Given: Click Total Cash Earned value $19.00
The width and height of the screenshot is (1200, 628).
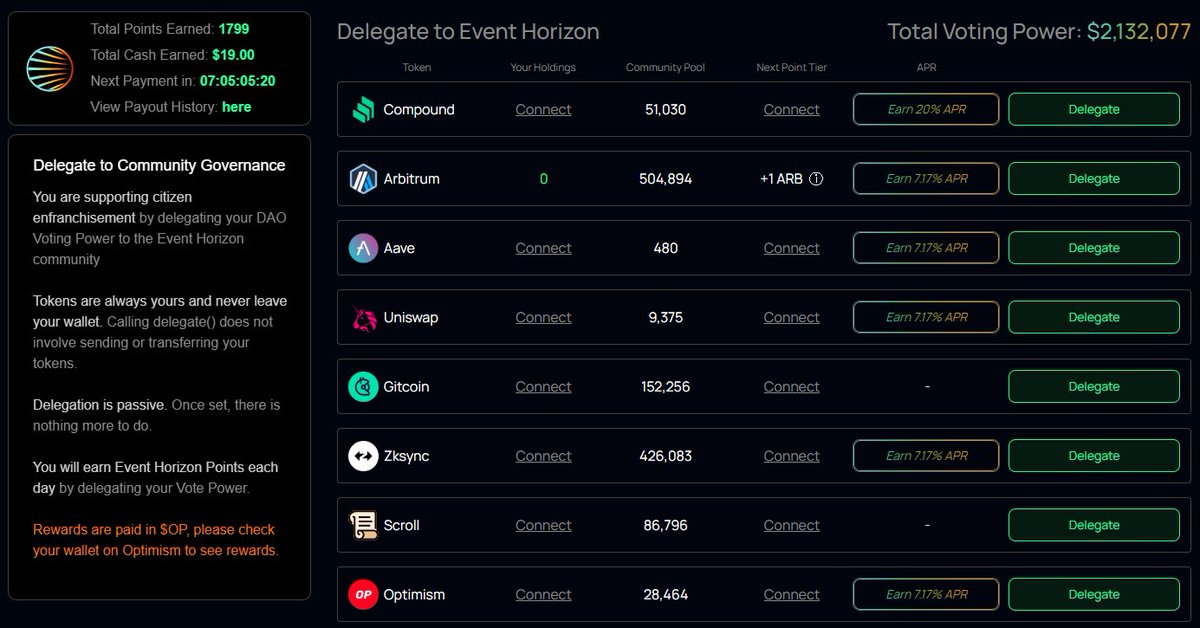Looking at the screenshot, I should 233,55.
